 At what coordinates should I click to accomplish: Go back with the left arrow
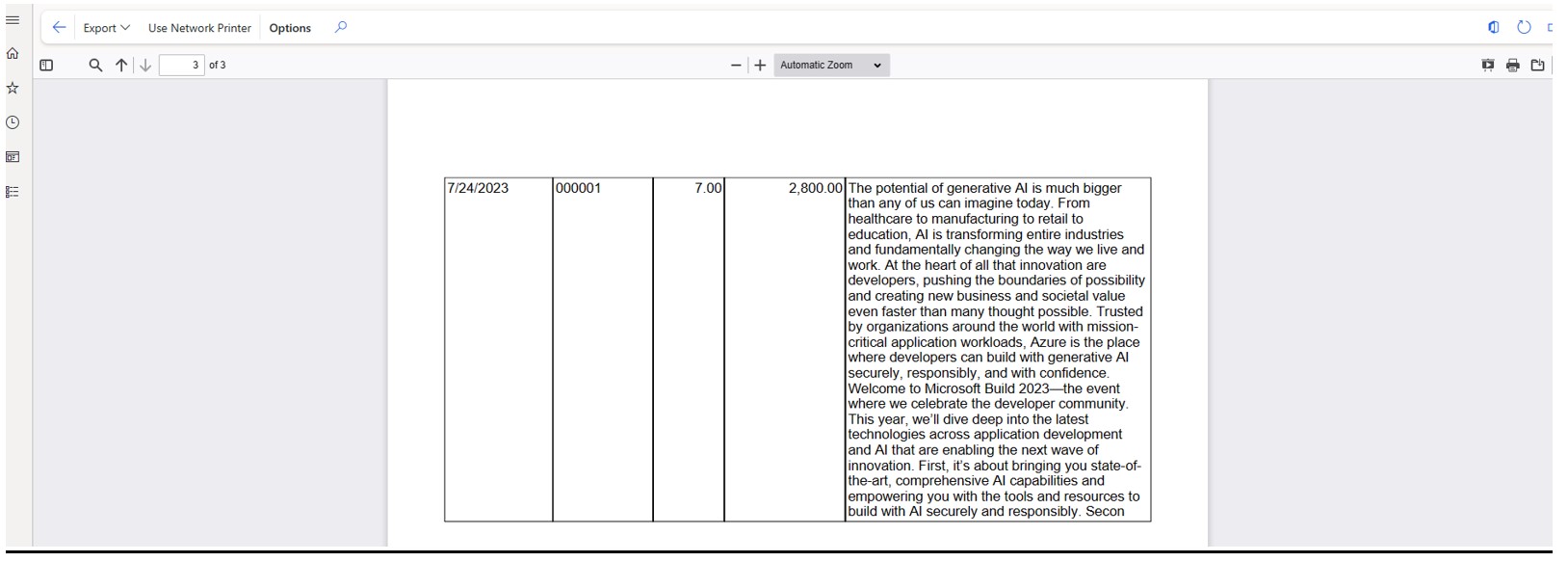coord(59,28)
